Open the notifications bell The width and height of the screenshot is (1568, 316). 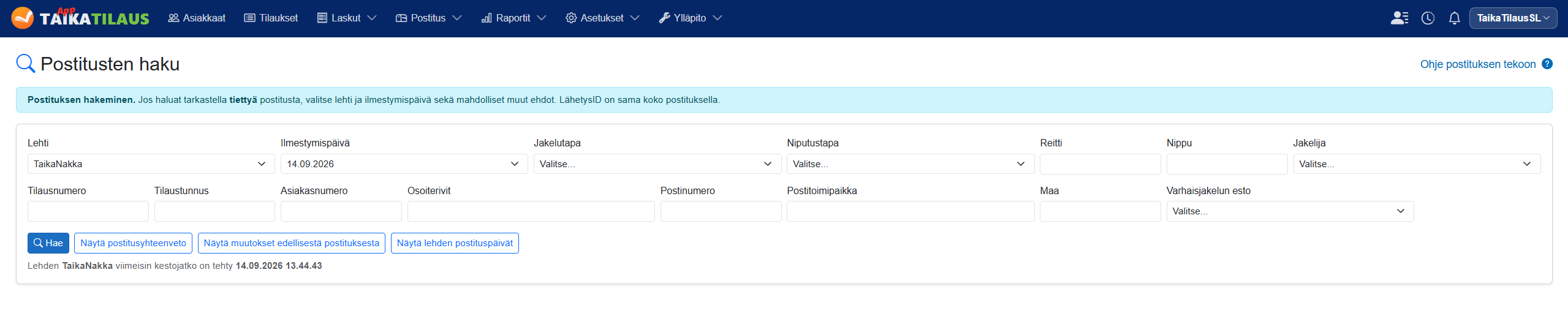1454,18
